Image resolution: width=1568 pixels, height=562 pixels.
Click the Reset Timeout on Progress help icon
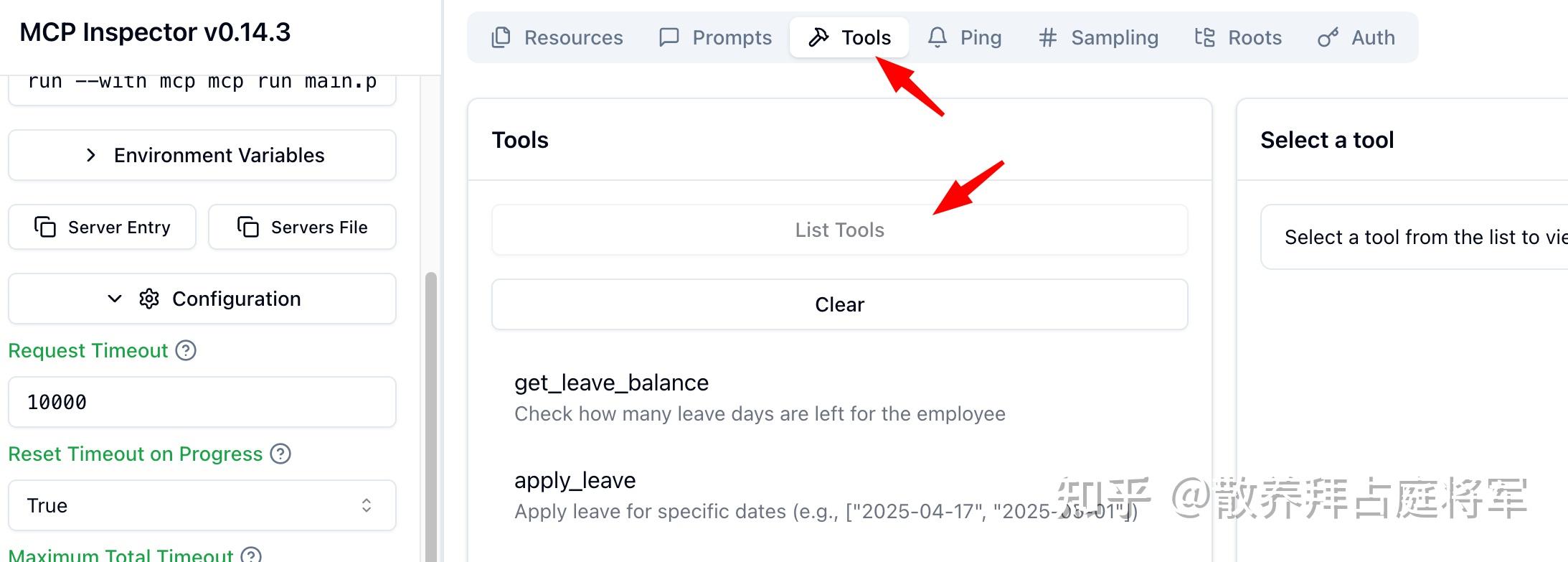(280, 454)
